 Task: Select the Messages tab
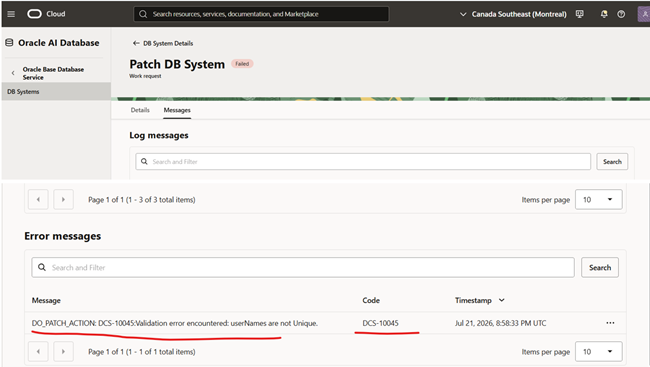pyautogui.click(x=177, y=110)
